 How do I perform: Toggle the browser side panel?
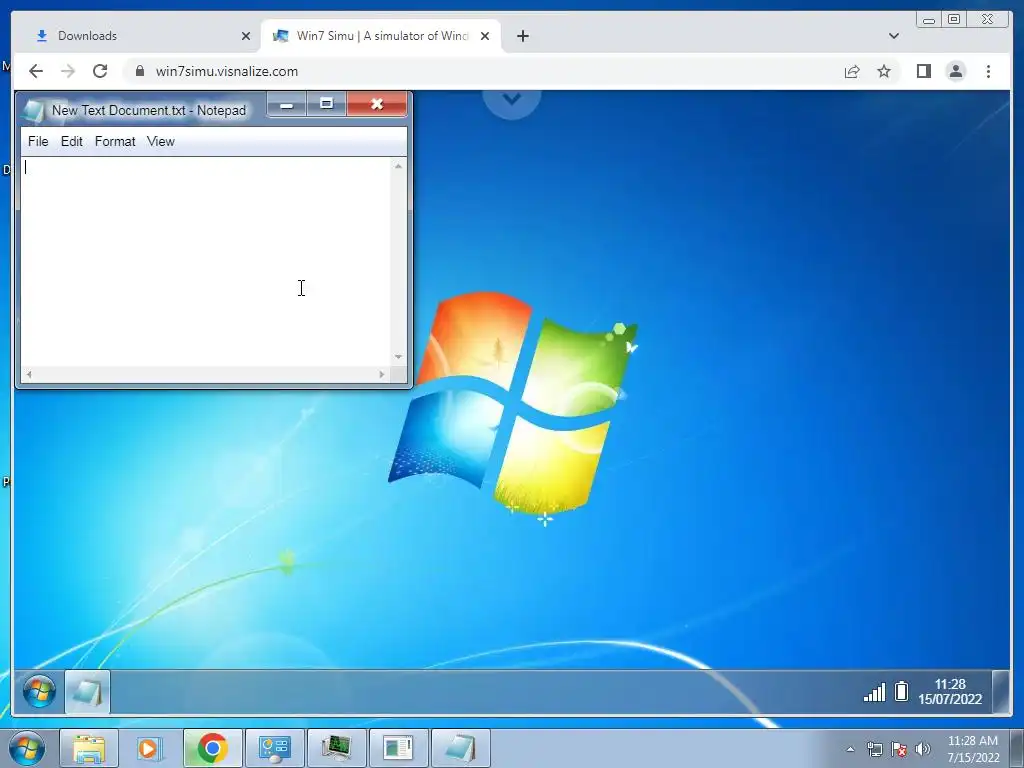(923, 71)
